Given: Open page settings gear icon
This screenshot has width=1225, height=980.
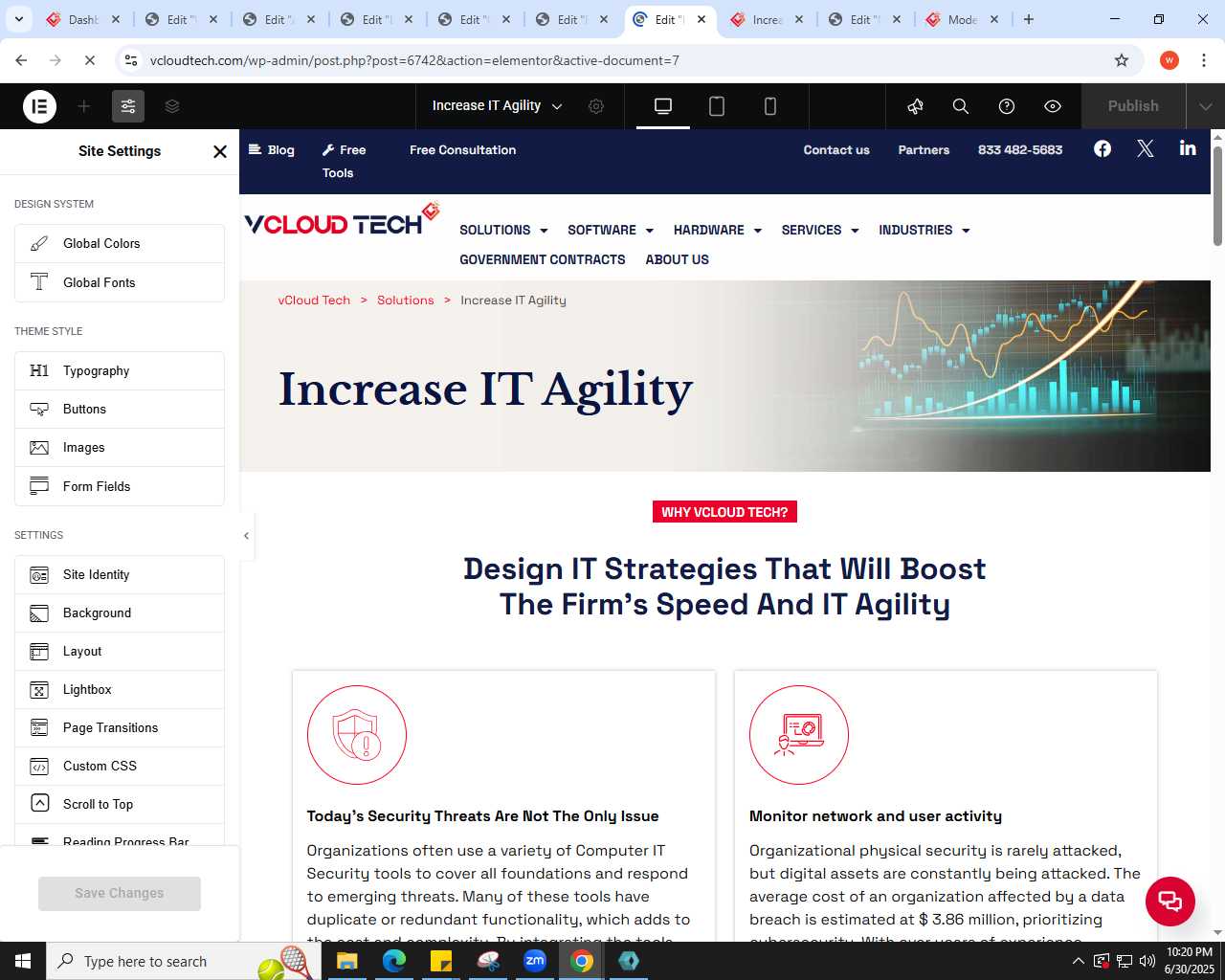Looking at the screenshot, I should click(x=596, y=106).
